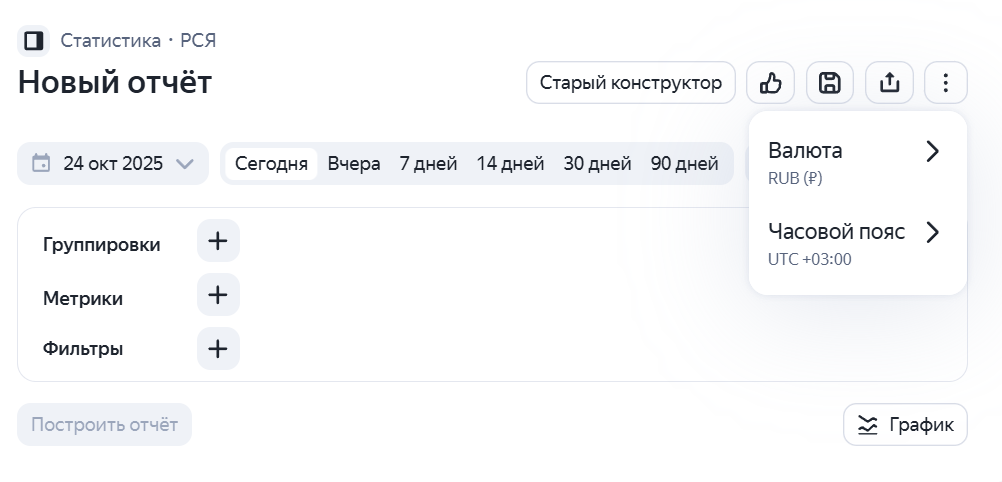1002x482 pixels.
Task: Click the Статистика breadcrumb link
Action: point(110,41)
